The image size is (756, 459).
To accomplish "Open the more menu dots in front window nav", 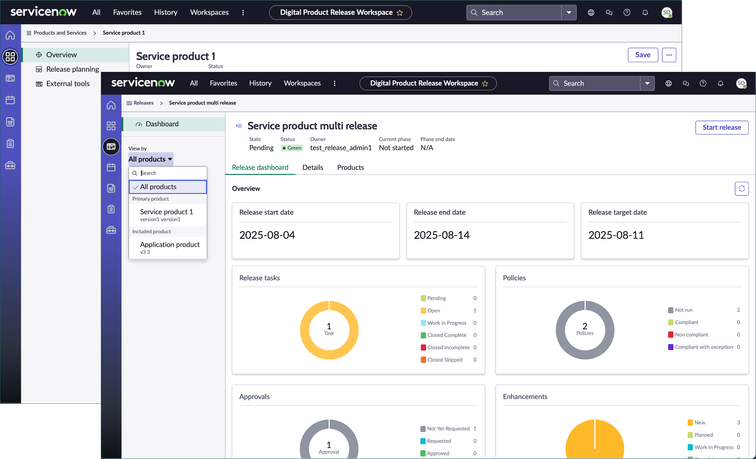I will [x=334, y=83].
